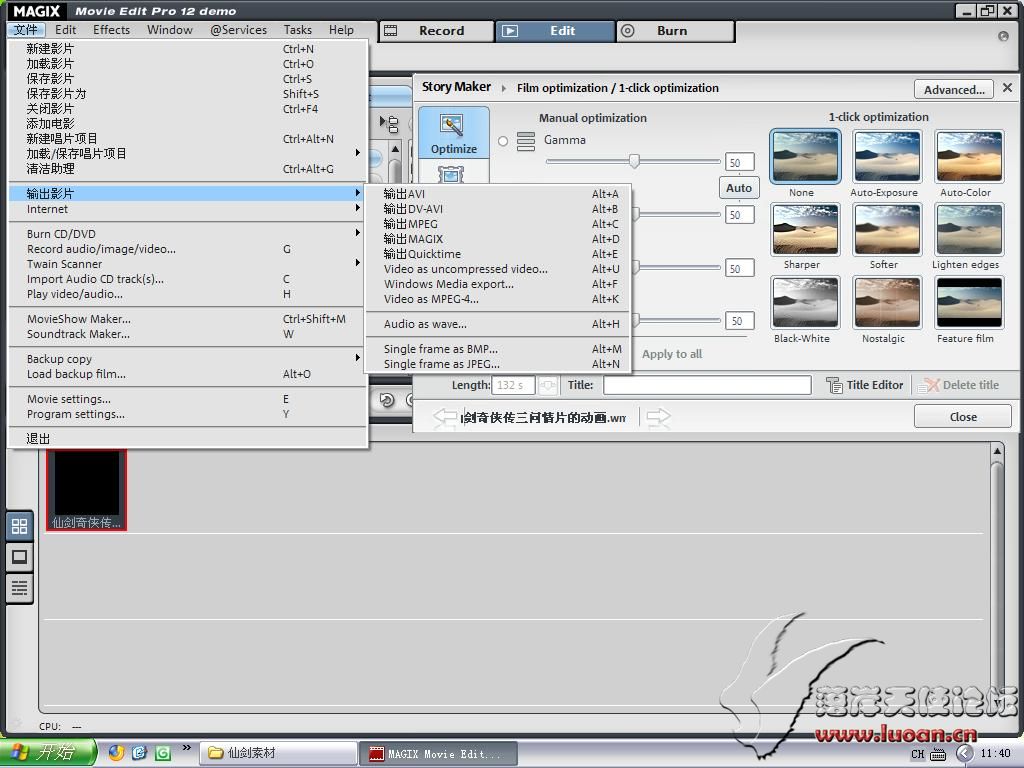Viewport: 1024px width, 768px height.
Task: Select the Black-White preset
Action: [805, 302]
